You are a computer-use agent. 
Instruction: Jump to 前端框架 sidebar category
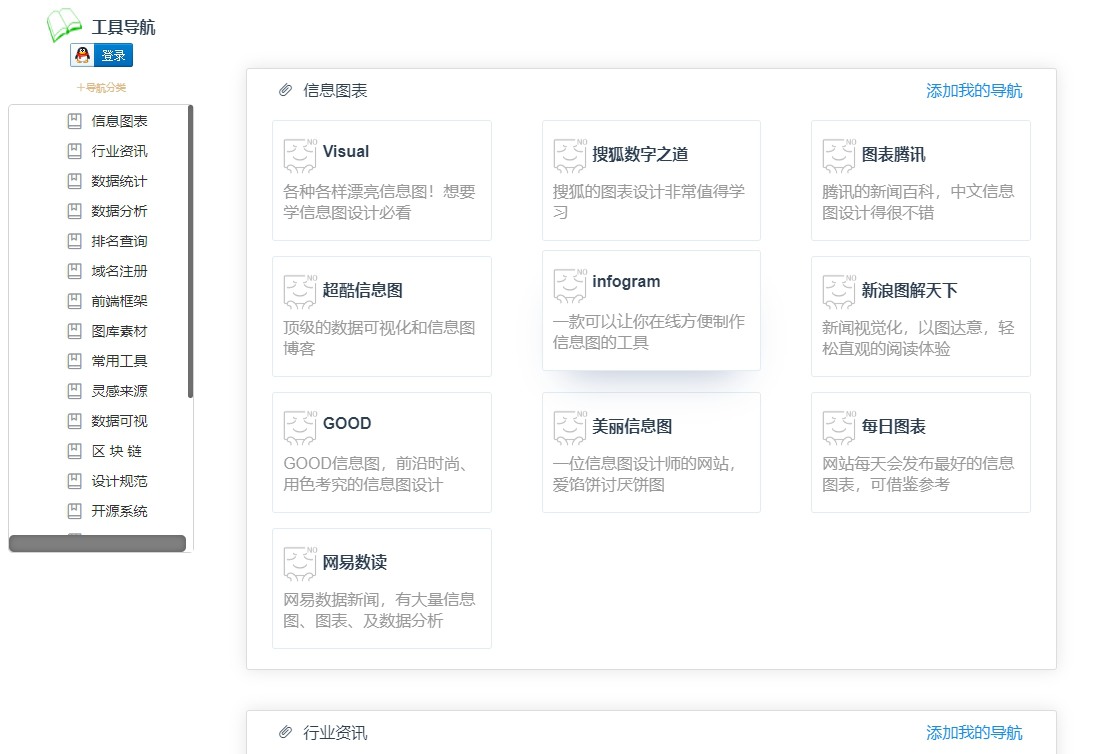click(x=119, y=301)
